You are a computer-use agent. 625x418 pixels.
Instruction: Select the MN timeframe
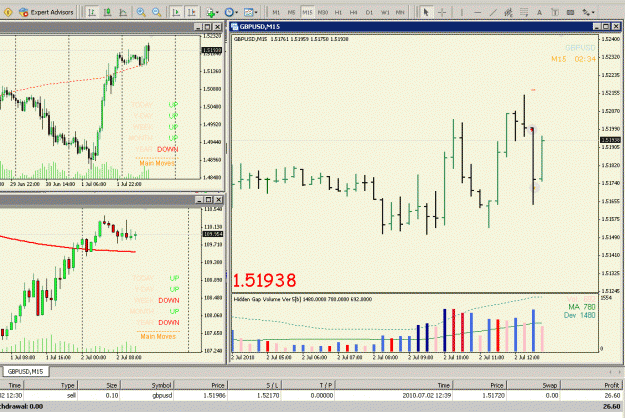pyautogui.click(x=400, y=12)
